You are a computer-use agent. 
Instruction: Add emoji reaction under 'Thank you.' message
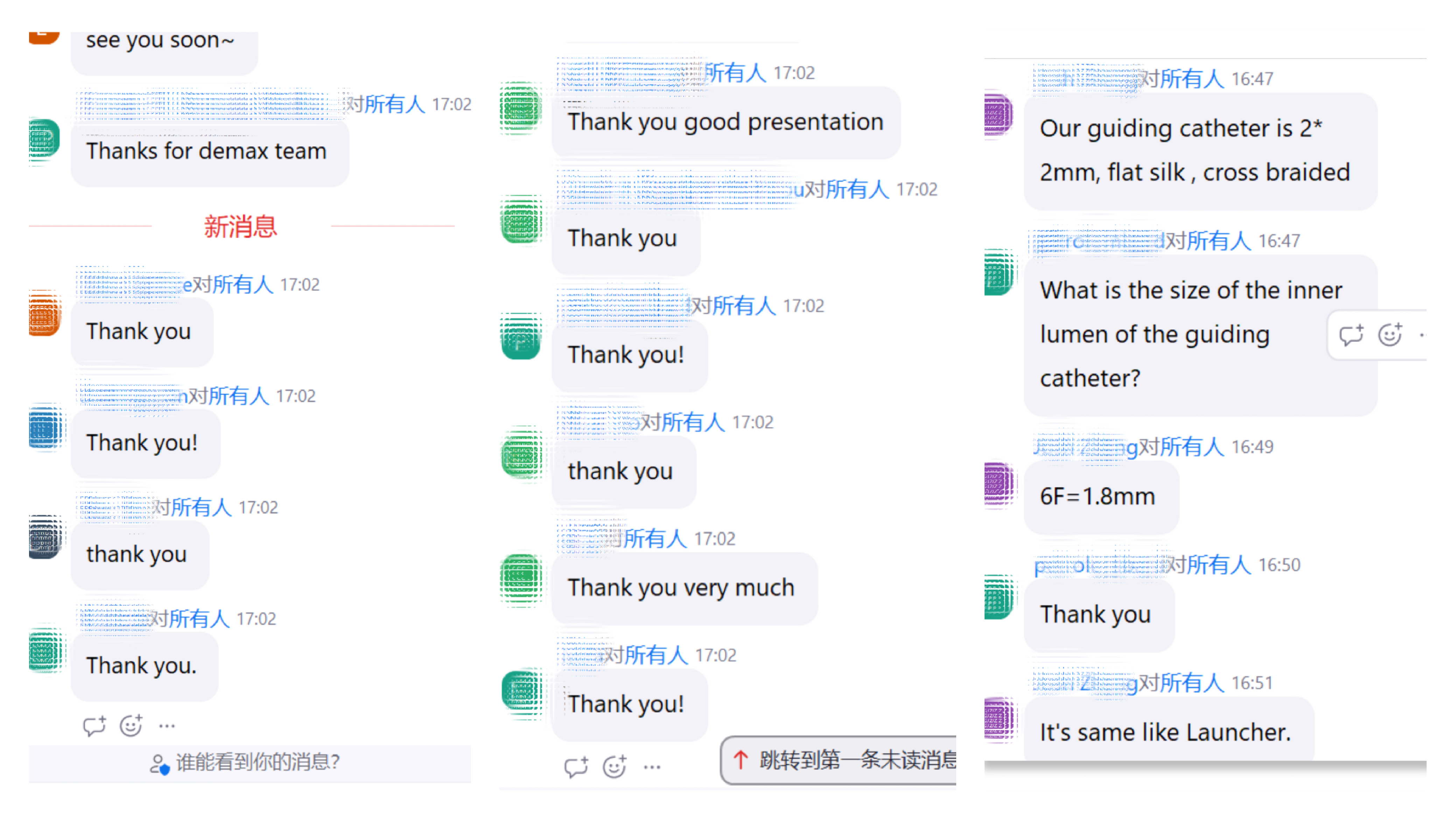(x=131, y=726)
